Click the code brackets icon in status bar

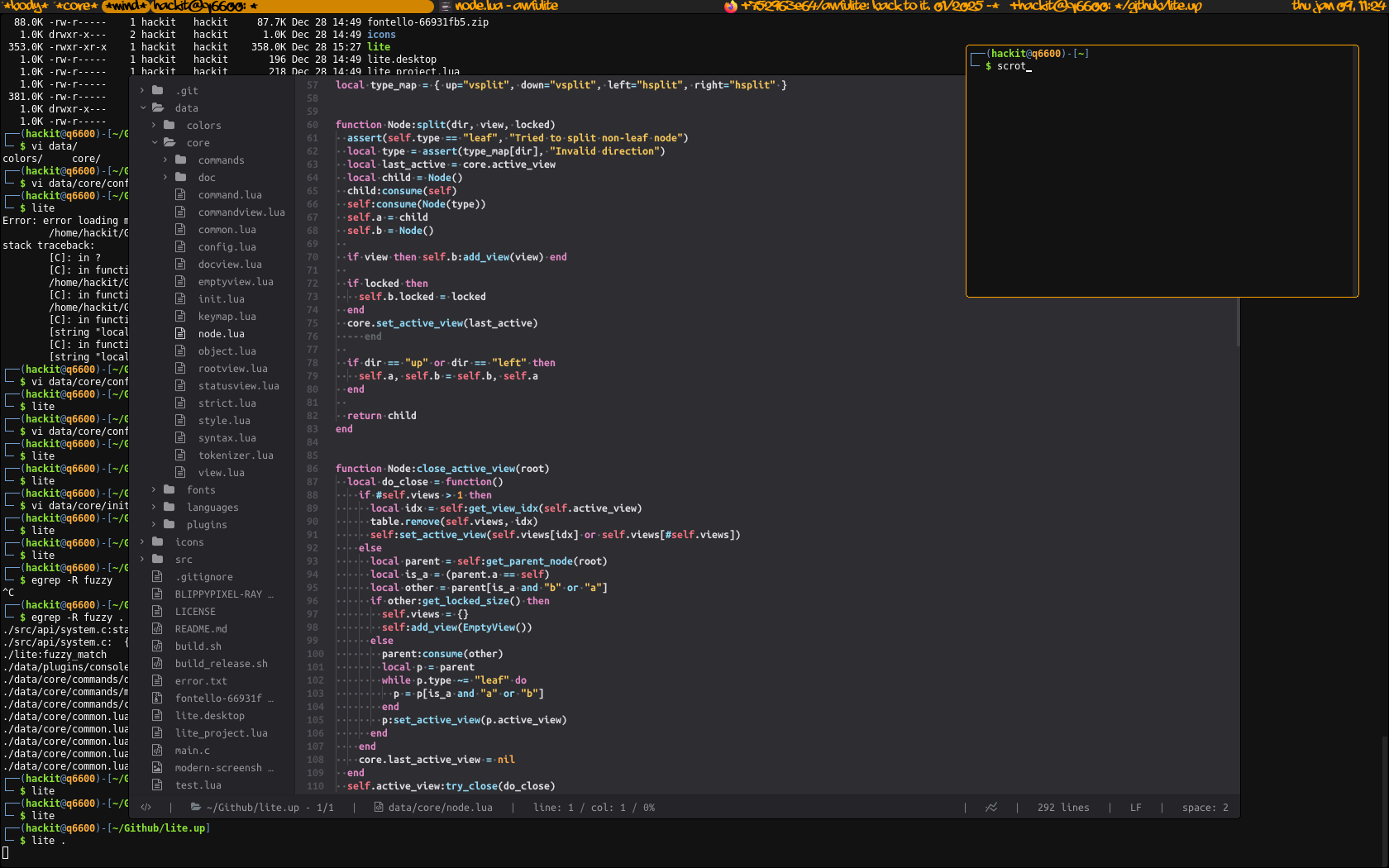click(146, 808)
